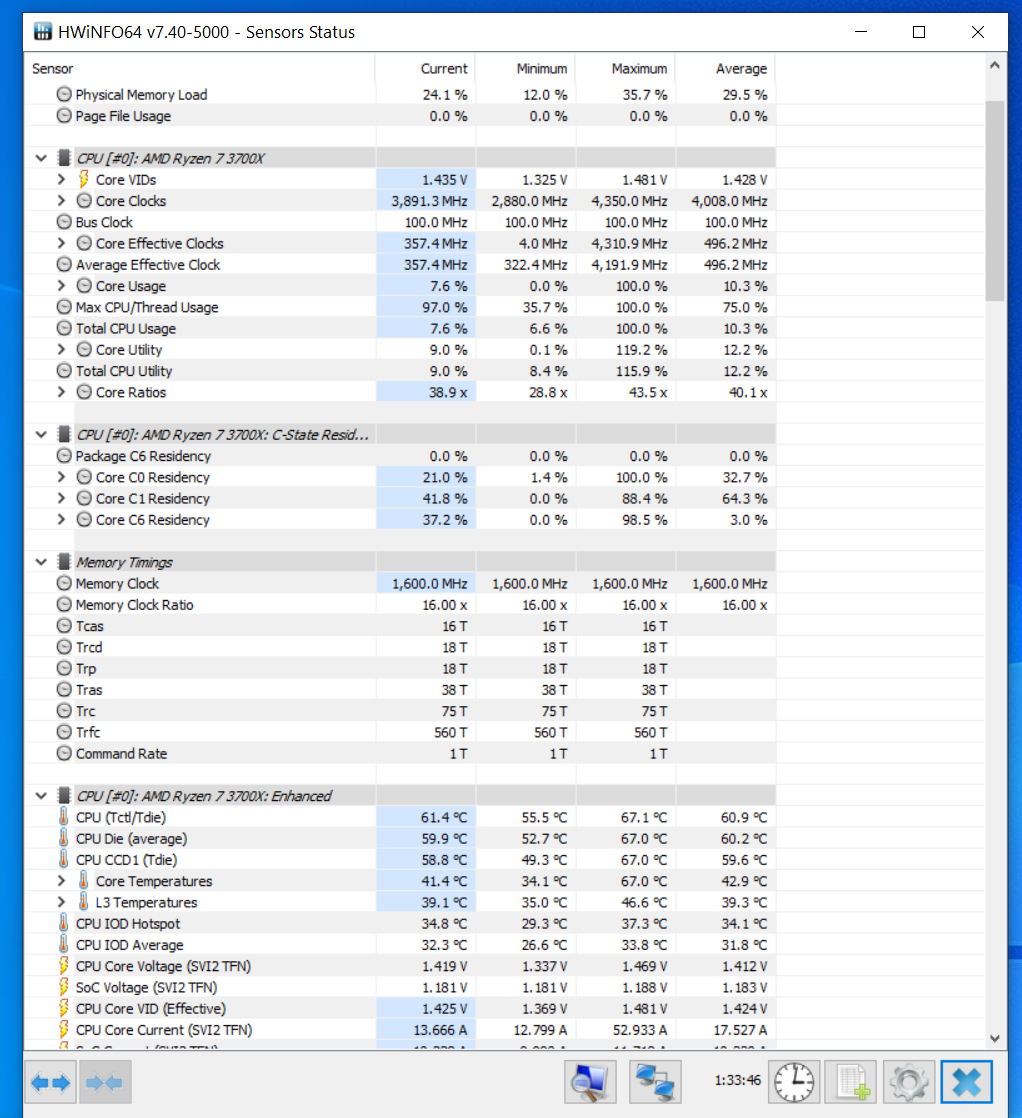Expand the Core C1 Residency row
The image size is (1022, 1118).
(x=61, y=498)
